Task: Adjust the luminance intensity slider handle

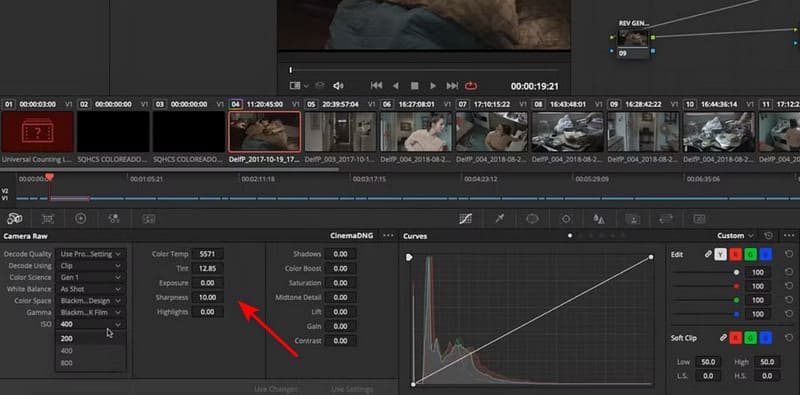Action: [736, 273]
